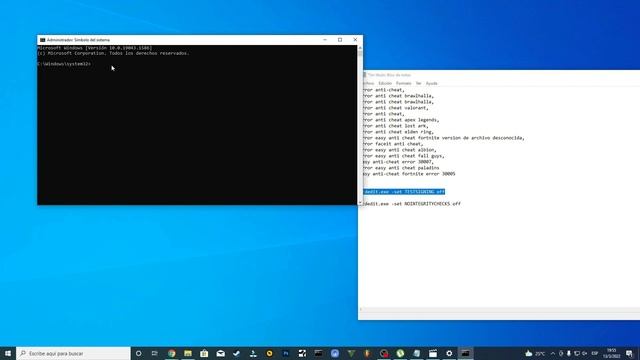Click the C:\Windows\system32> prompt line
The width and height of the screenshot is (640, 360).
coord(64,64)
